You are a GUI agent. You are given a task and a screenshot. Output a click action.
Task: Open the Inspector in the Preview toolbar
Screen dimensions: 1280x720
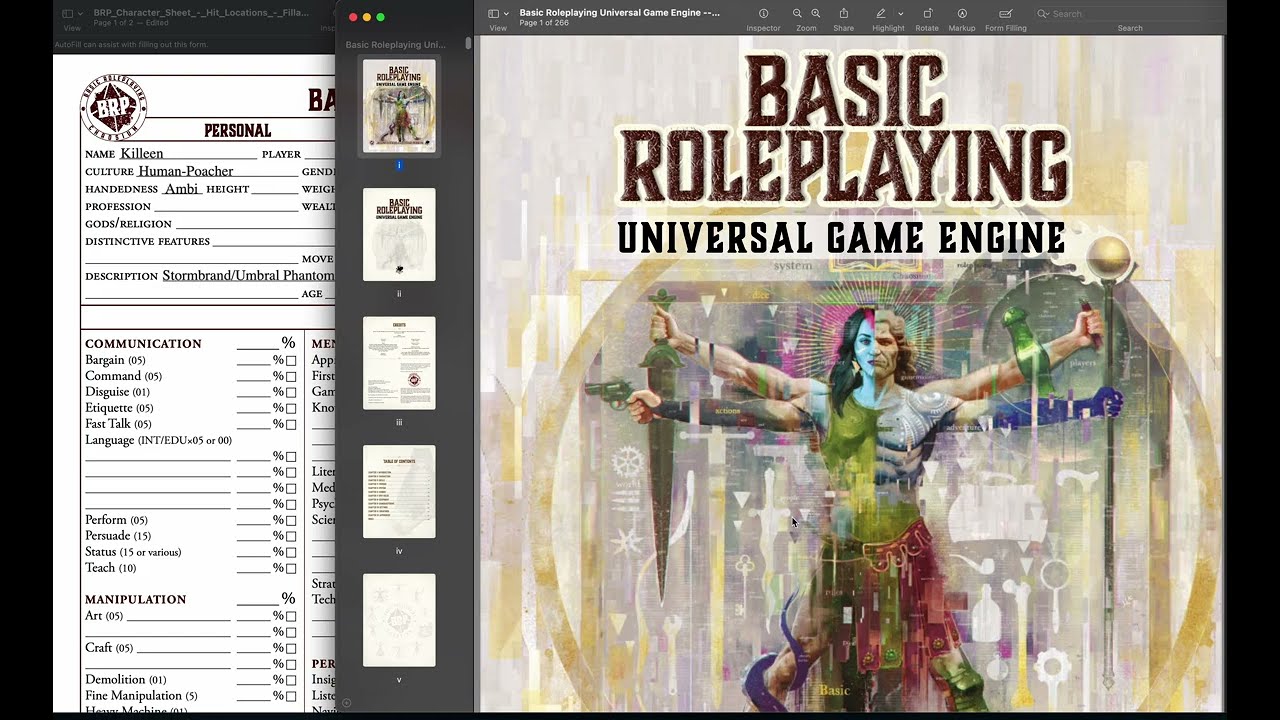click(x=763, y=14)
